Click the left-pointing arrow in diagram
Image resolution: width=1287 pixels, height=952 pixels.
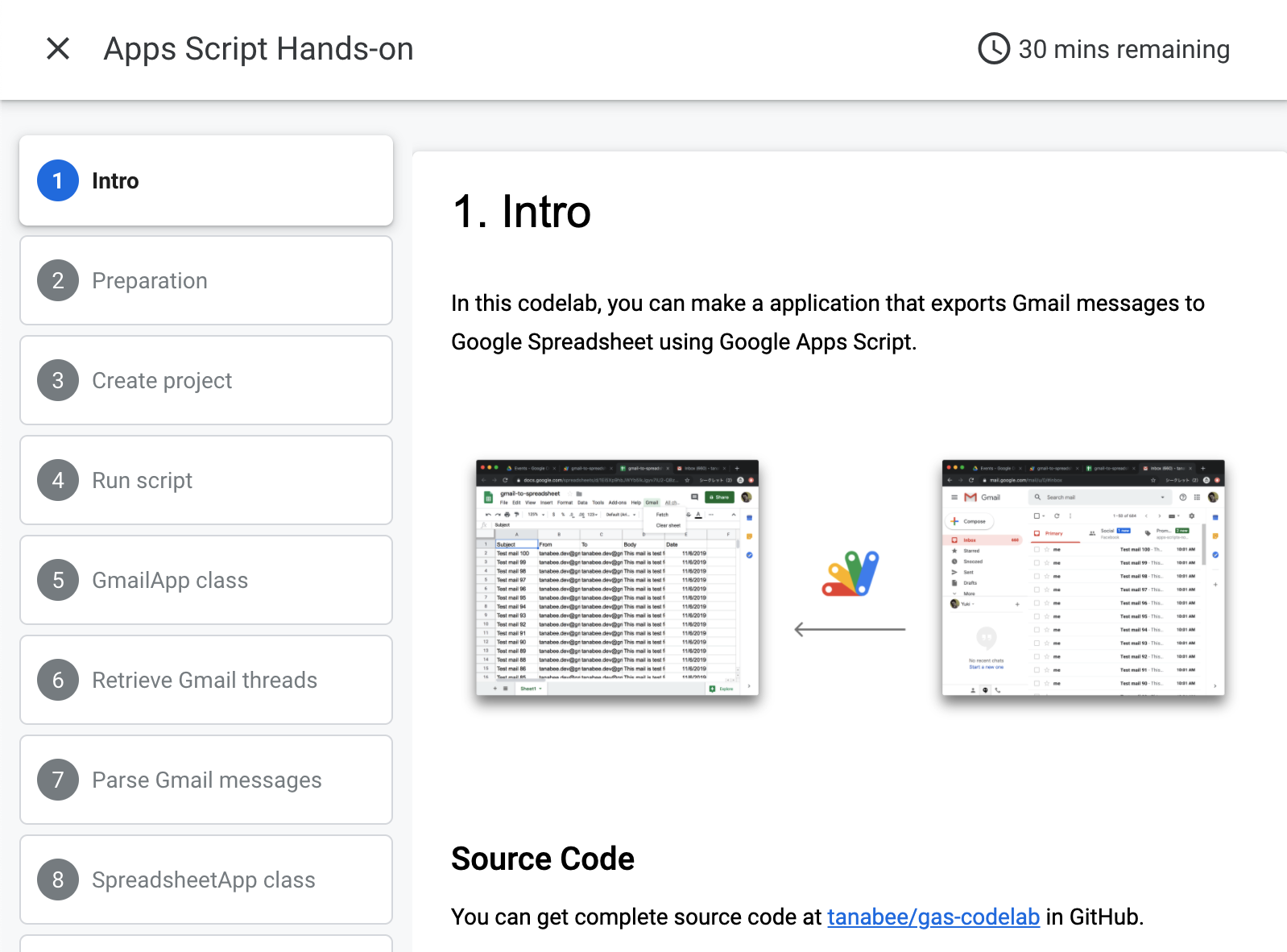tap(850, 629)
